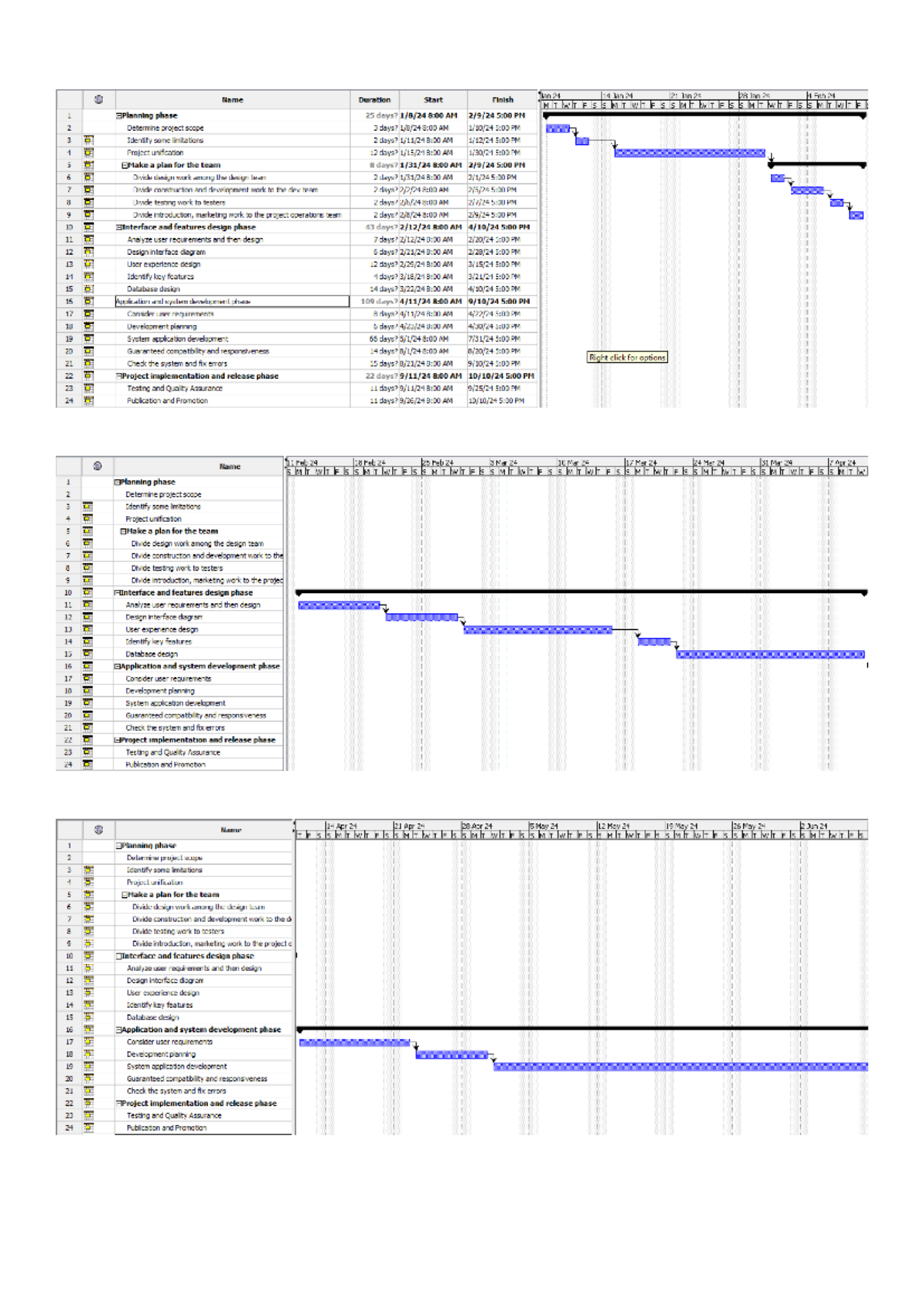Click the 'Right click for options' tooltip
Image resolution: width=924 pixels, height=1306 pixels.
627,357
